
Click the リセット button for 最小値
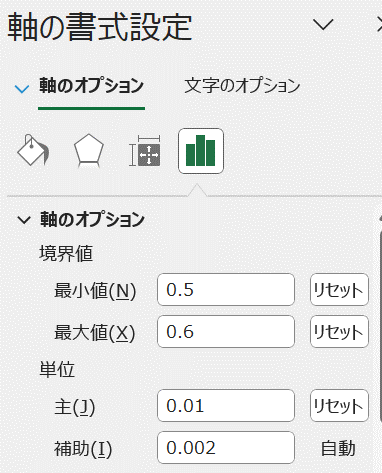(x=339, y=289)
